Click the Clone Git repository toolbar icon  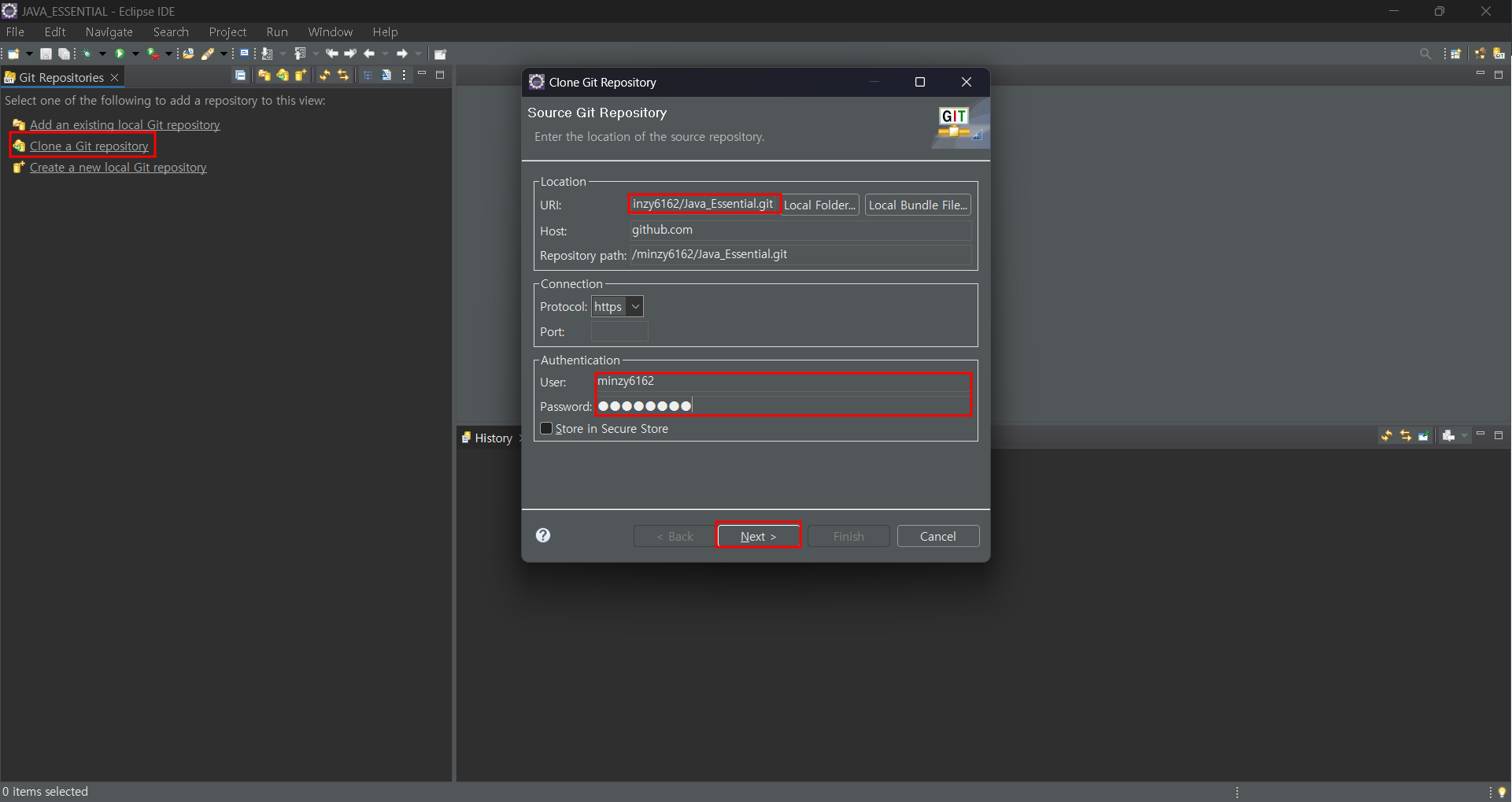283,76
